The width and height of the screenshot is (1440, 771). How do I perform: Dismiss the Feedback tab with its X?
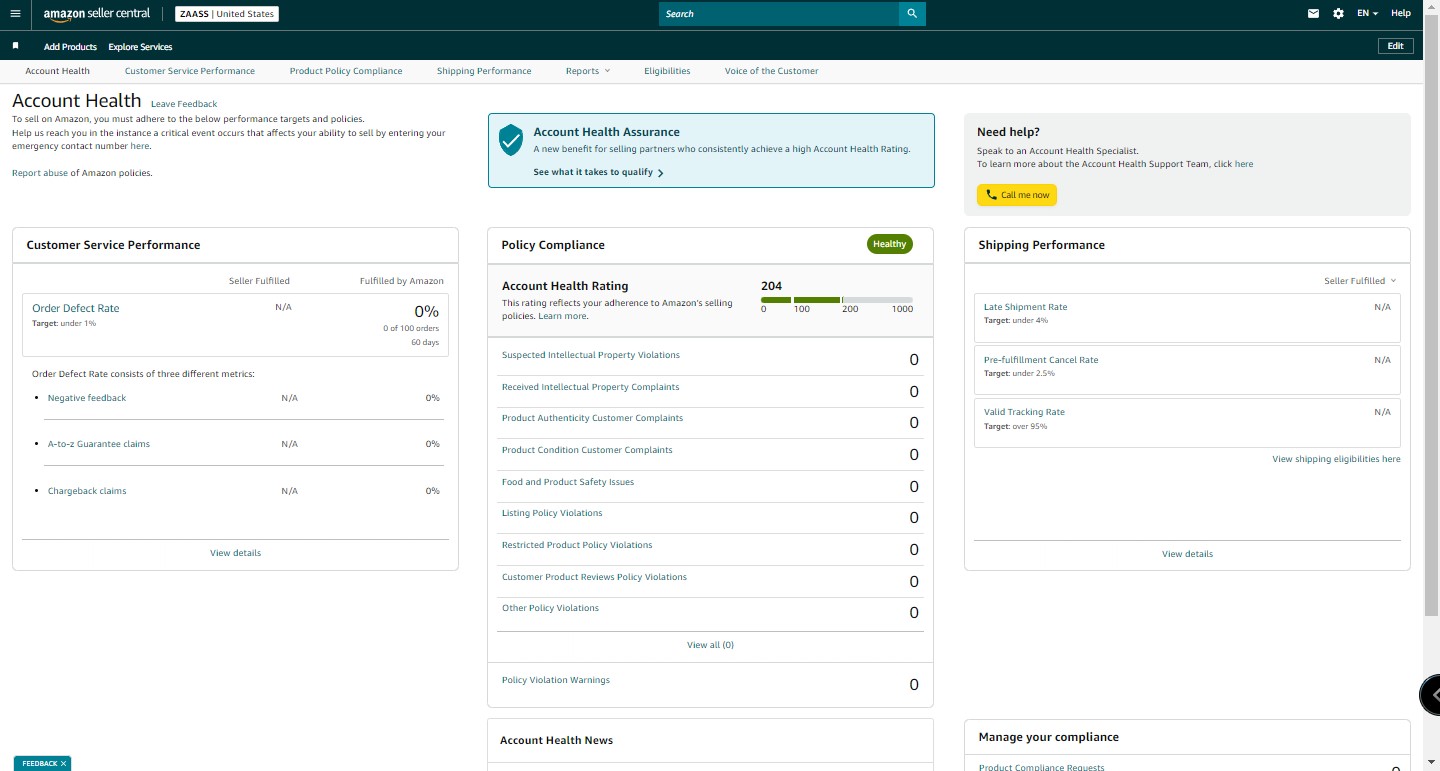click(64, 764)
